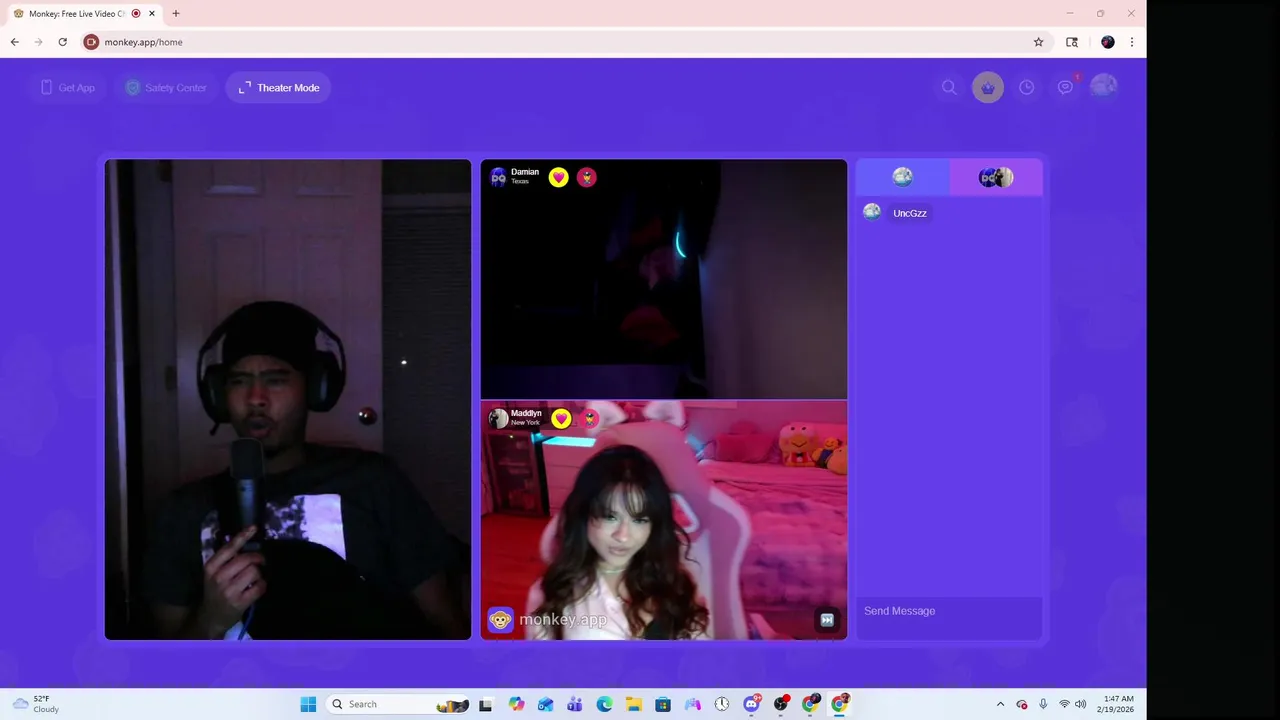Open File Explorer from the taskbar

point(634,704)
